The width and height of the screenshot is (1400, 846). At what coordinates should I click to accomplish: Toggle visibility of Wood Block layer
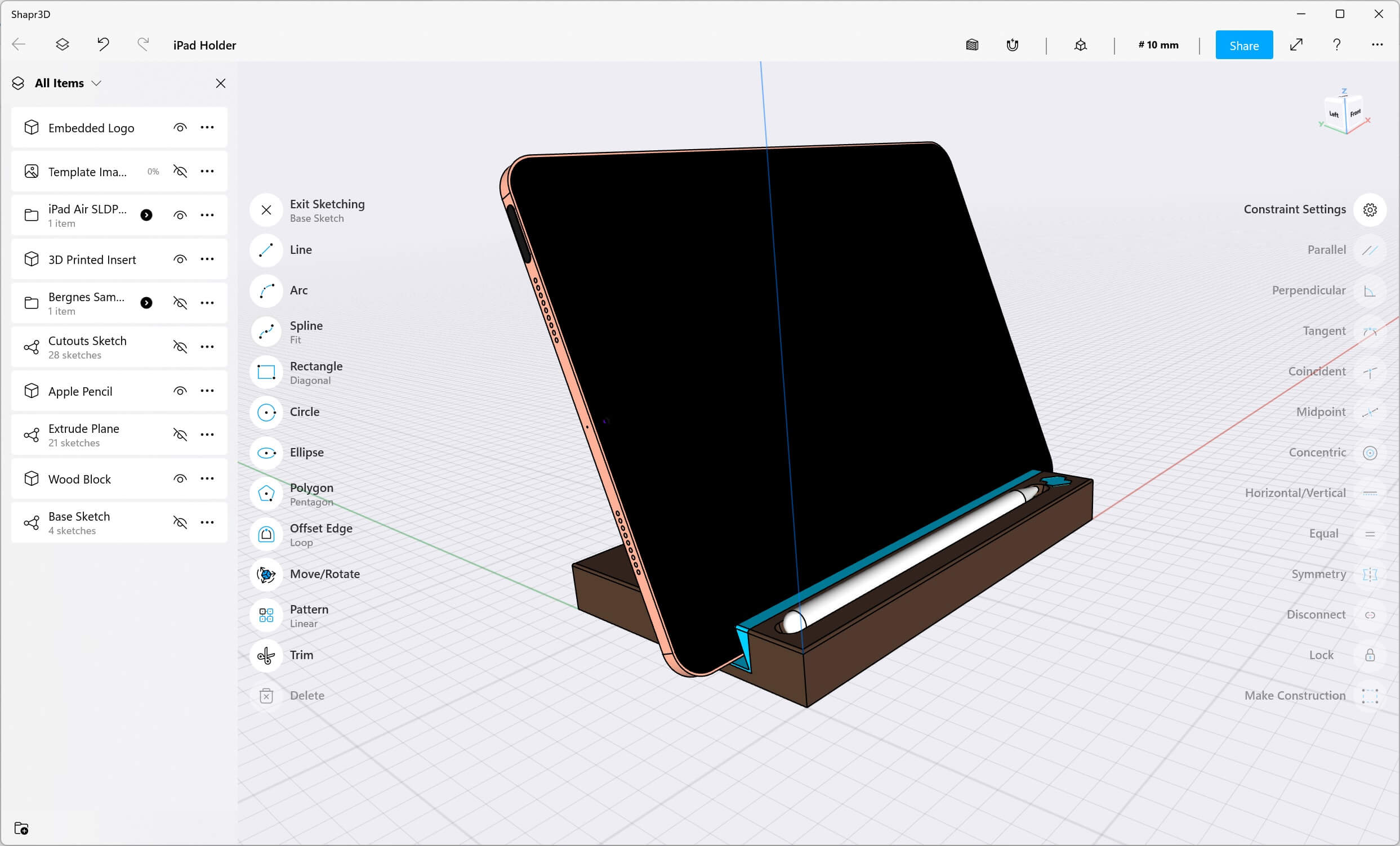click(x=181, y=479)
